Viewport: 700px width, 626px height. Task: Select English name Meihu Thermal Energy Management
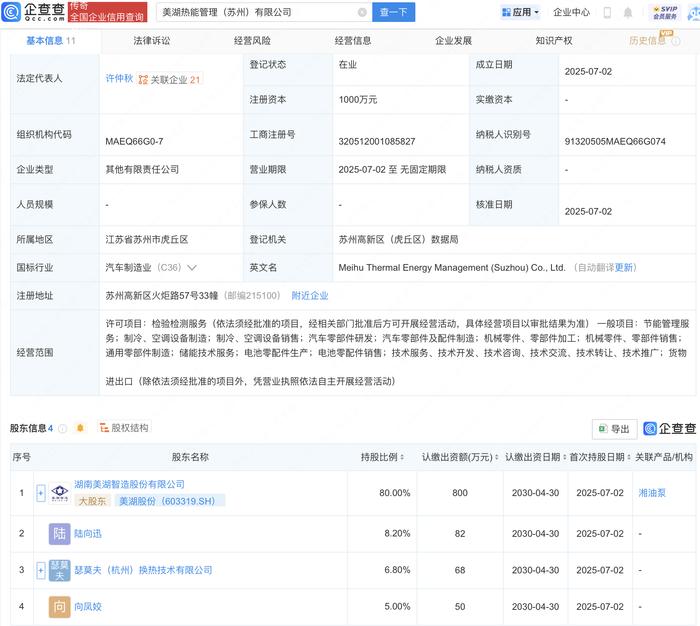click(452, 268)
